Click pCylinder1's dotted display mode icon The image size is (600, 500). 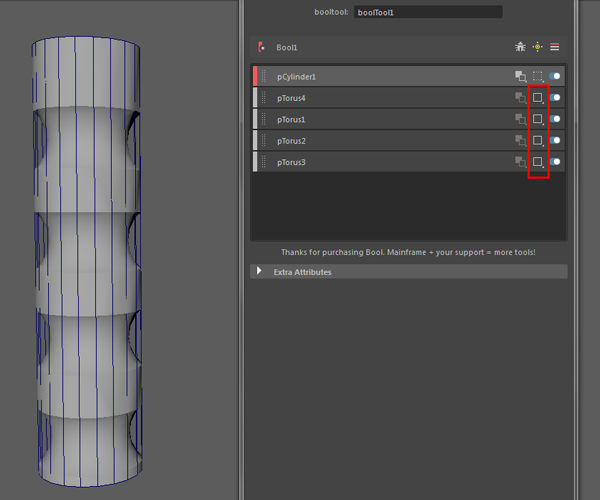point(538,76)
